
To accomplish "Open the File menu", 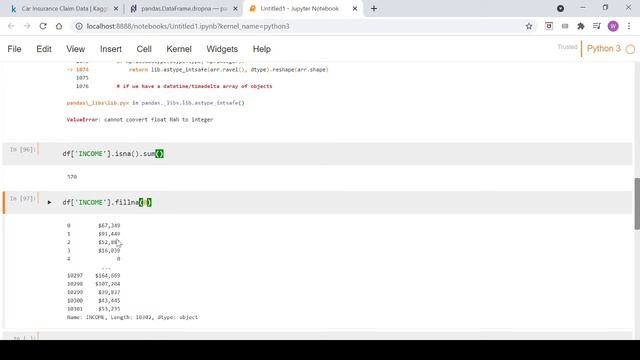I will (14, 49).
